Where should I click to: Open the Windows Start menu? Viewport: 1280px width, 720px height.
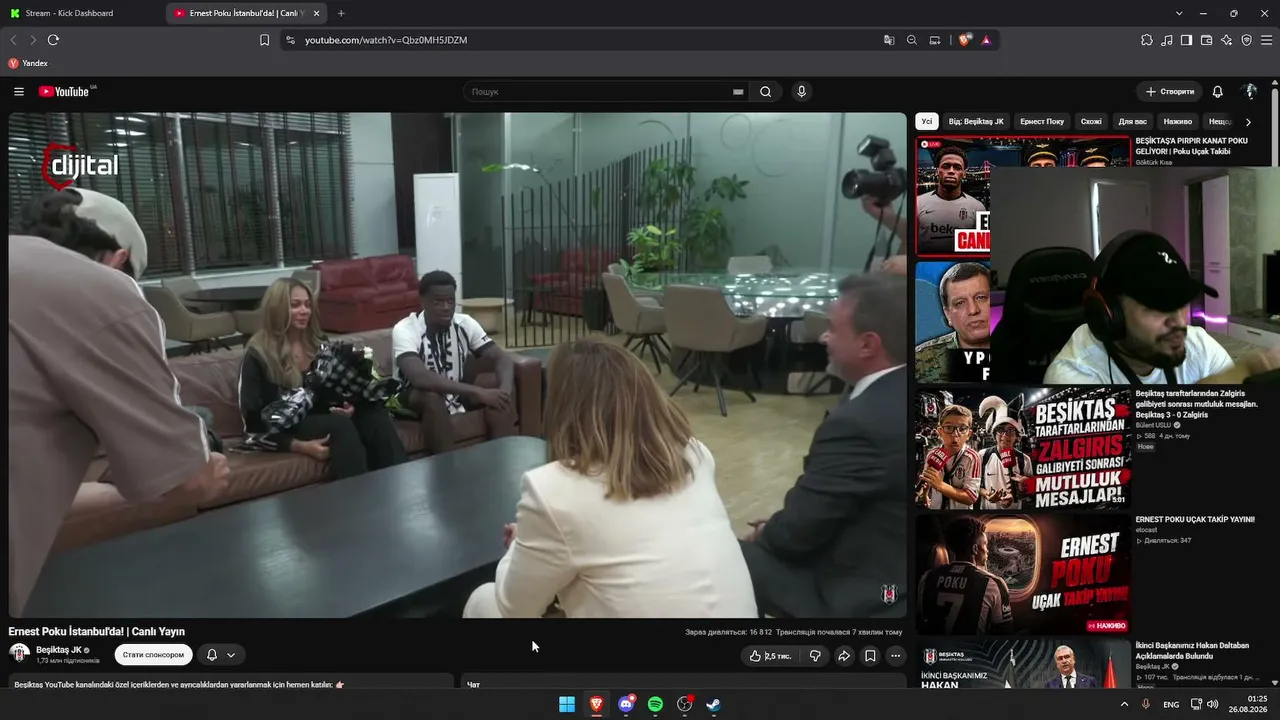click(x=567, y=704)
